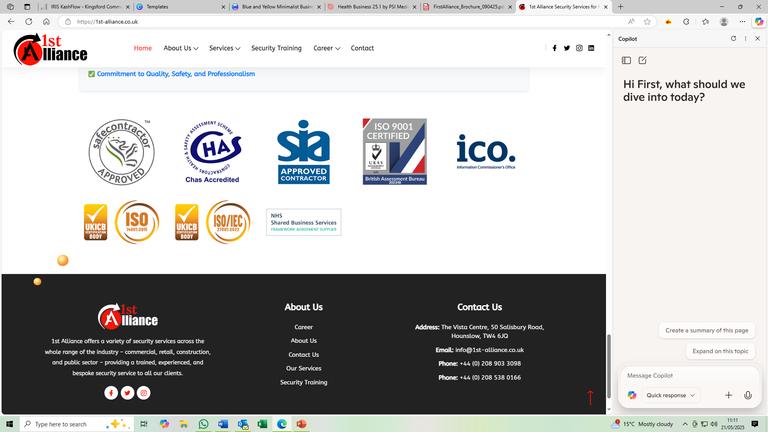
Task: Click the red back-to-top arrow
Action: tap(590, 397)
